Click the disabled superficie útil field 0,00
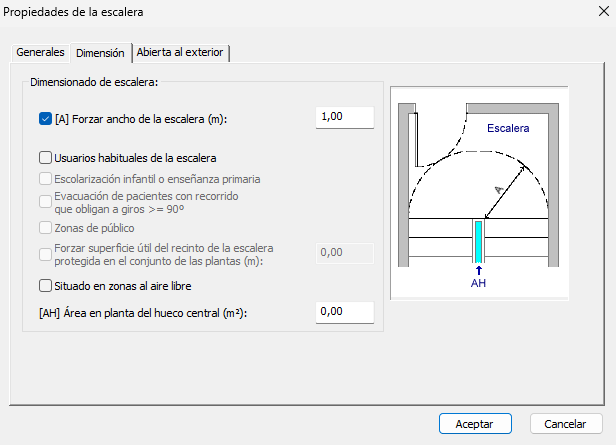This screenshot has width=616, height=445. click(x=344, y=252)
